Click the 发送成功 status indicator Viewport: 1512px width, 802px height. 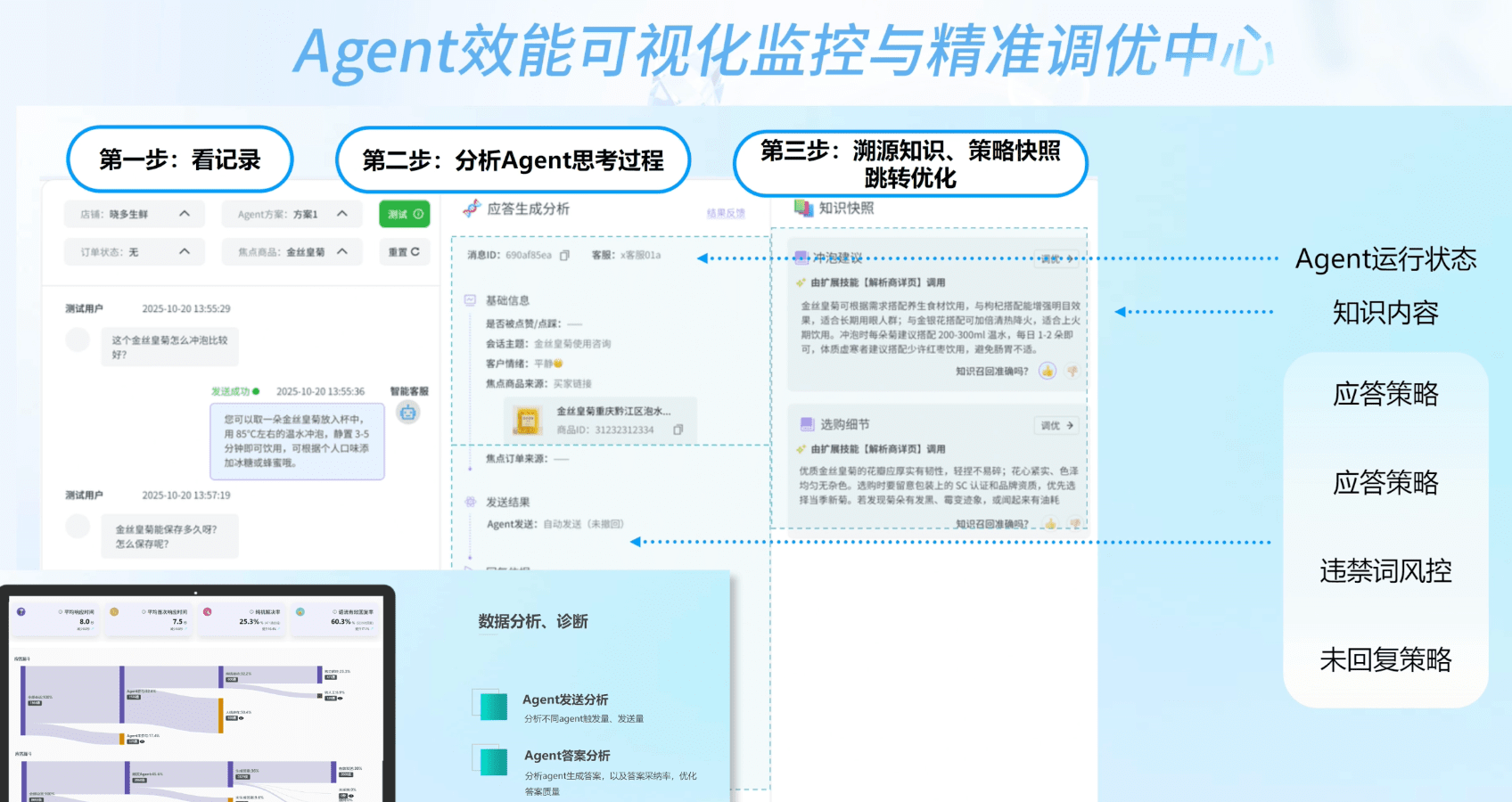coord(235,391)
